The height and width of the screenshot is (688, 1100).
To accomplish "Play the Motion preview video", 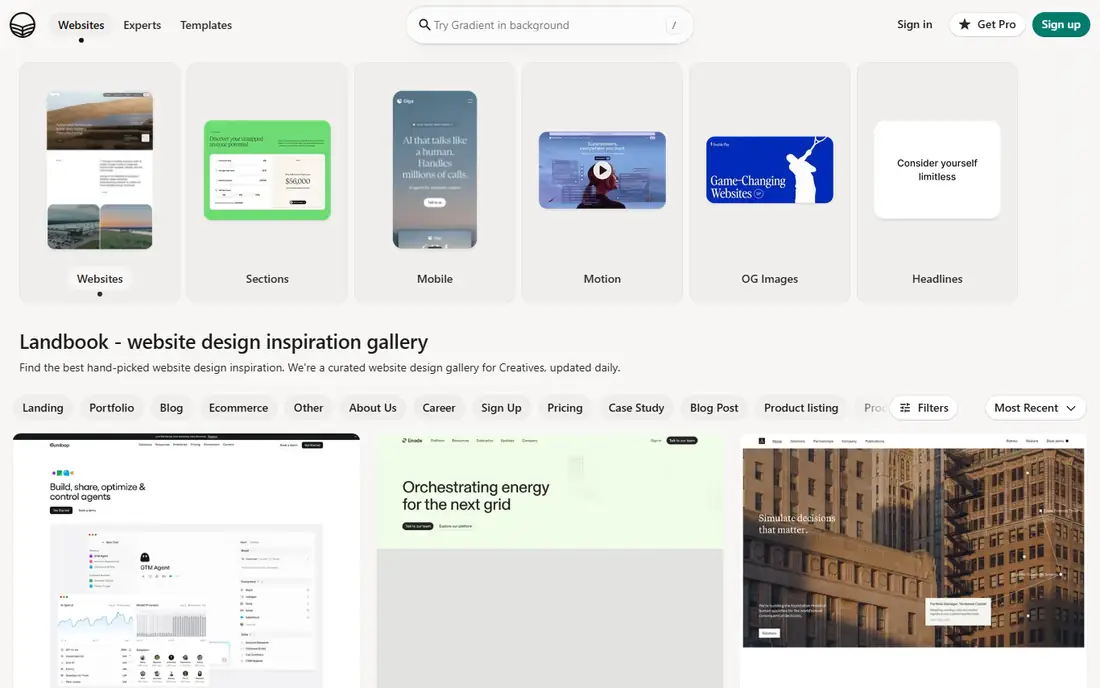I will coord(602,170).
